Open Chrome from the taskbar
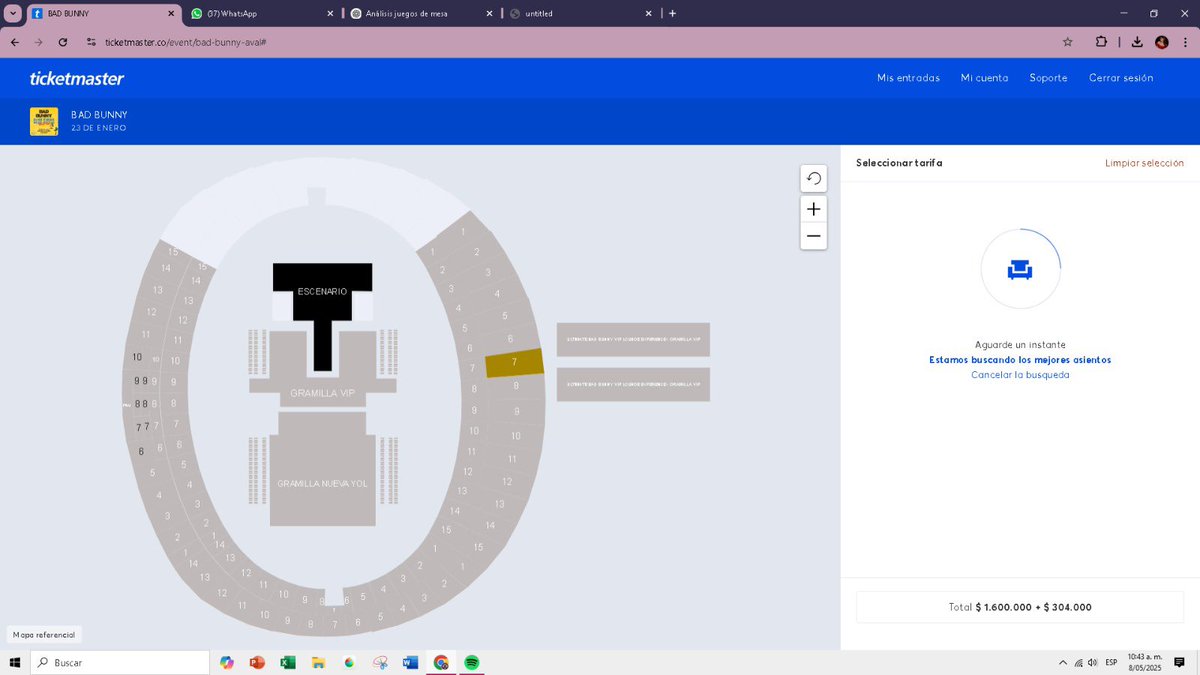1200x675 pixels. coord(441,662)
